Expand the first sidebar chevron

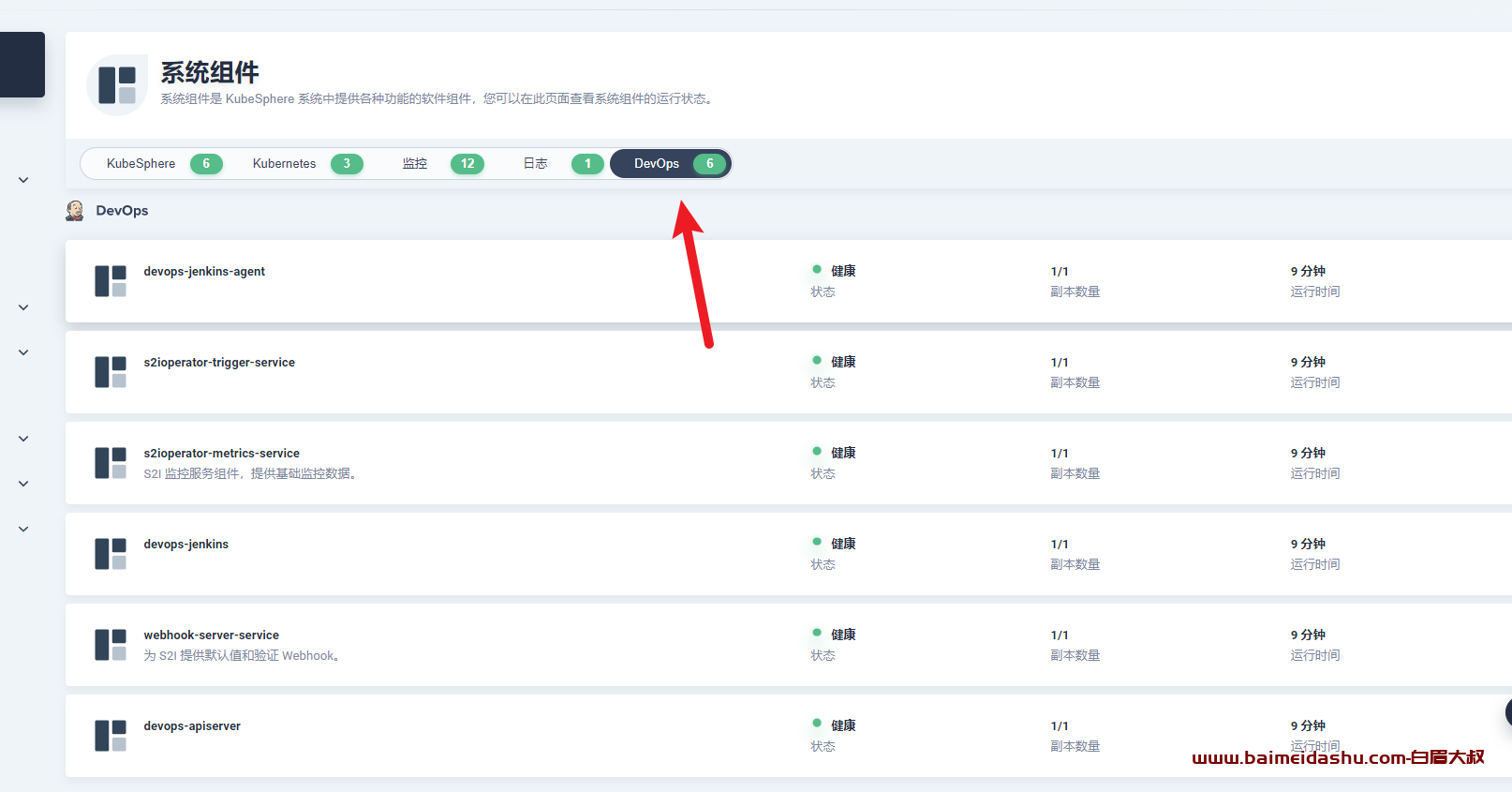23,180
